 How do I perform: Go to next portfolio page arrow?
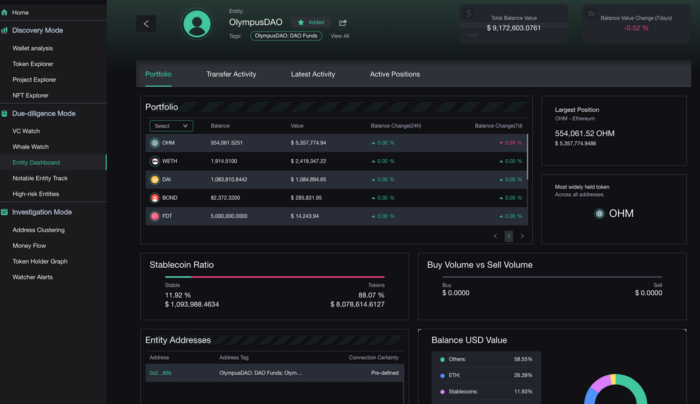(521, 236)
